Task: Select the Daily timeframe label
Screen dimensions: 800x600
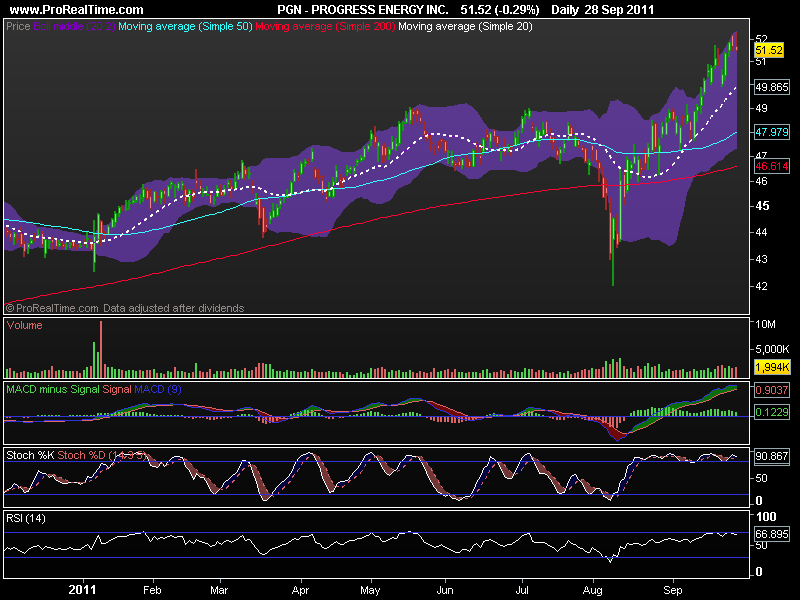Action: pos(565,10)
